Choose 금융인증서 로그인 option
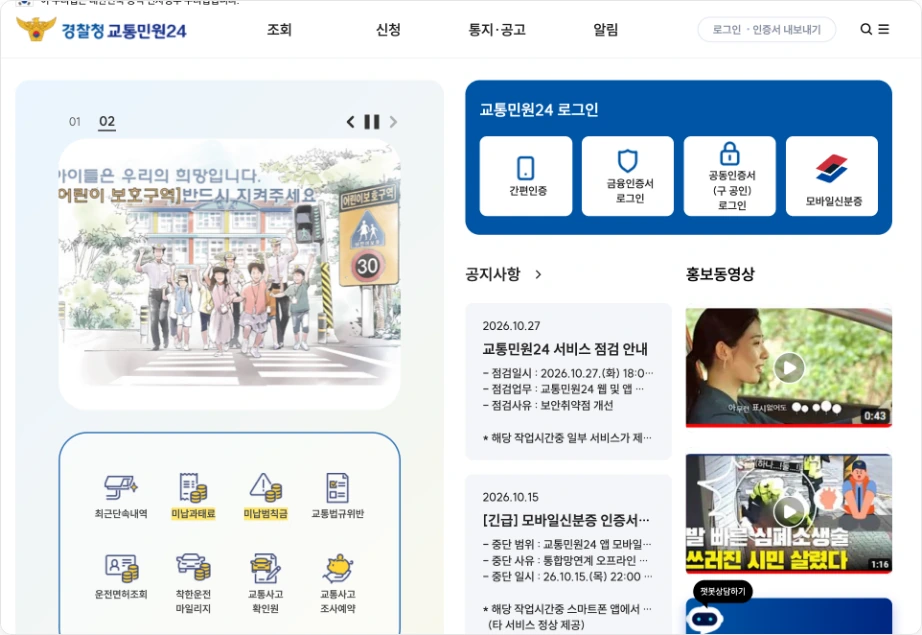 pyautogui.click(x=628, y=176)
